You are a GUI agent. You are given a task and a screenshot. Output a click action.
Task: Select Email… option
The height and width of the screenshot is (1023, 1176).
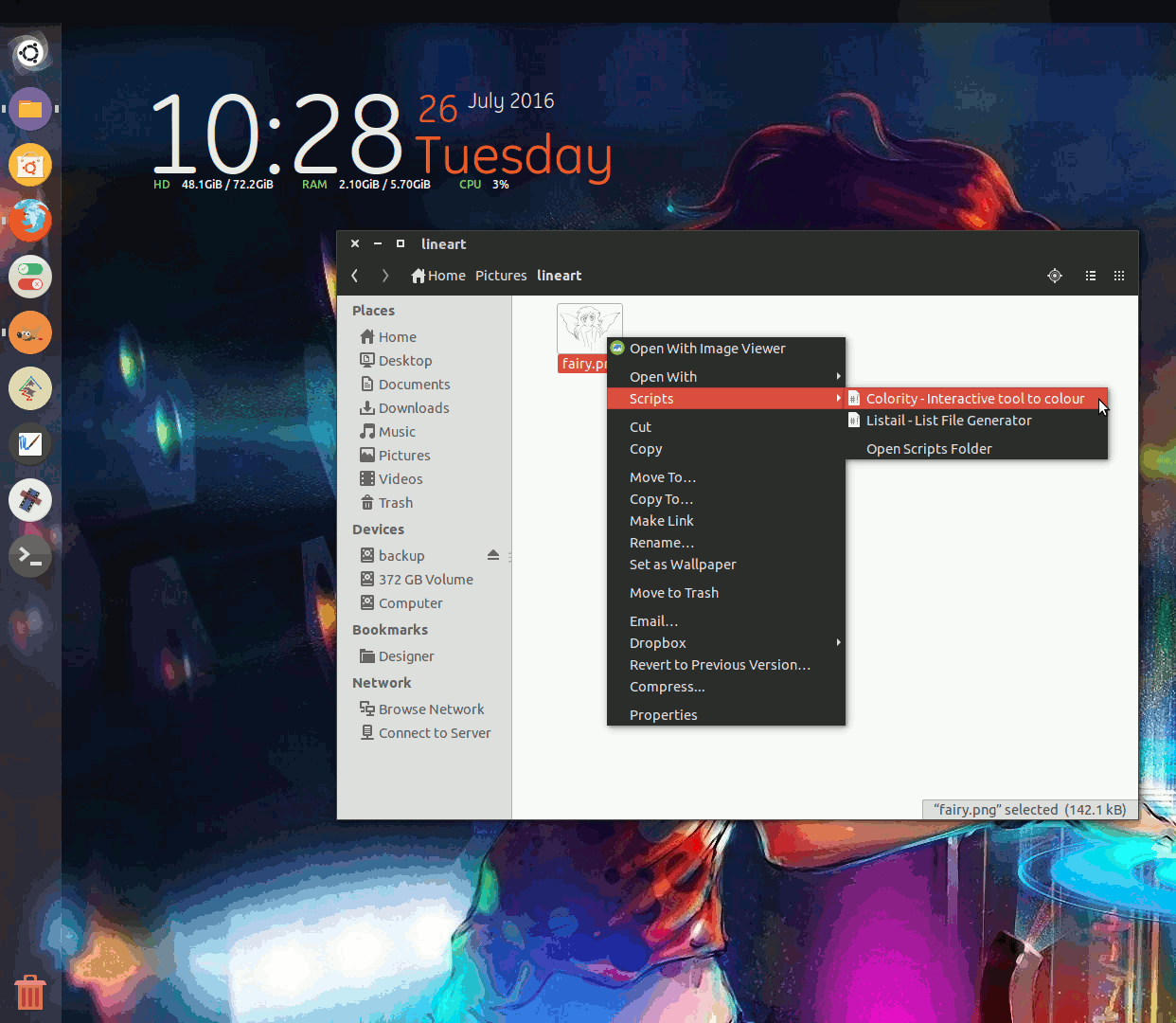point(726,621)
